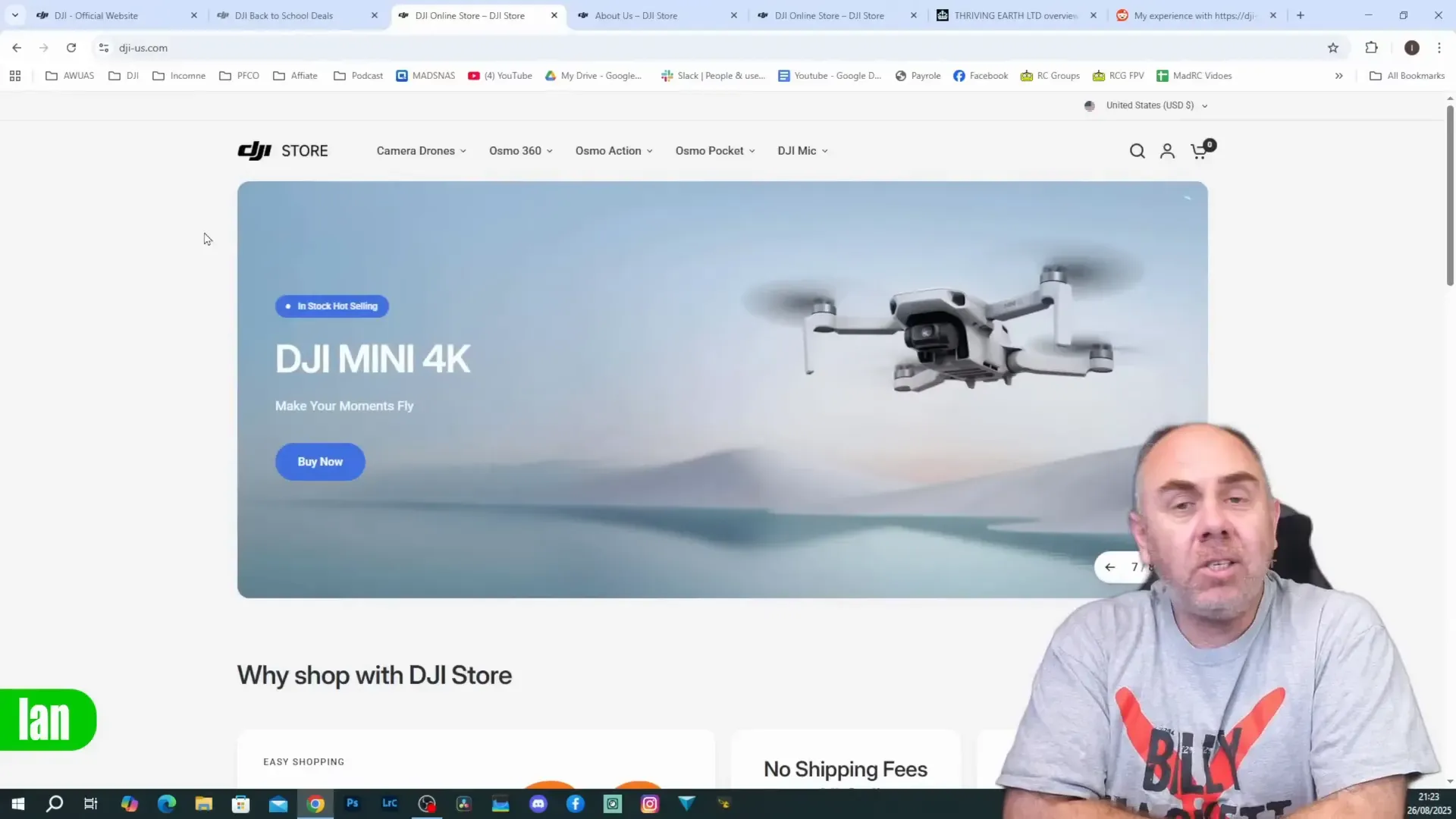Open the AWUAS bookmark folder
This screenshot has width=1456, height=819.
tap(70, 76)
